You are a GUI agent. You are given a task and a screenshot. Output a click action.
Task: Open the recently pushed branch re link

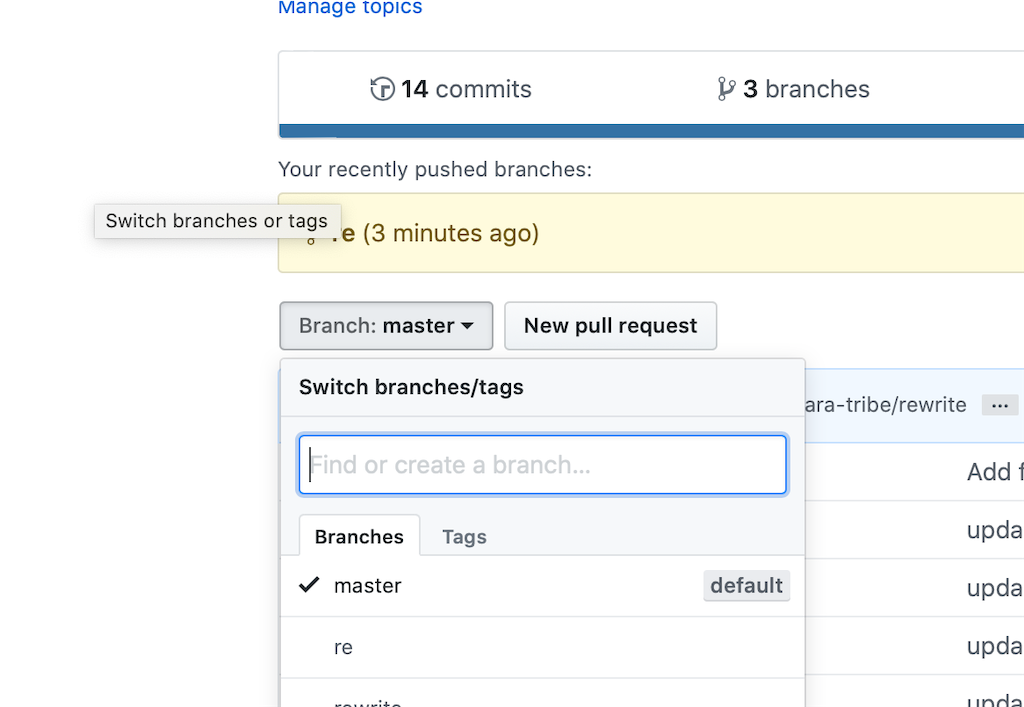pos(342,233)
